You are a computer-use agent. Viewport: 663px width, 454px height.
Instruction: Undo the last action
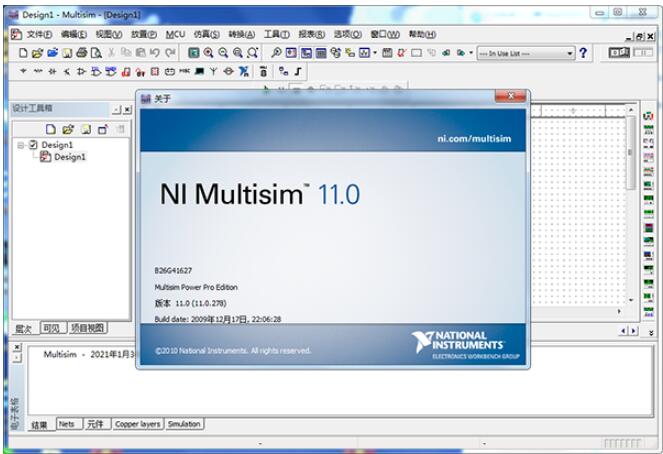155,53
